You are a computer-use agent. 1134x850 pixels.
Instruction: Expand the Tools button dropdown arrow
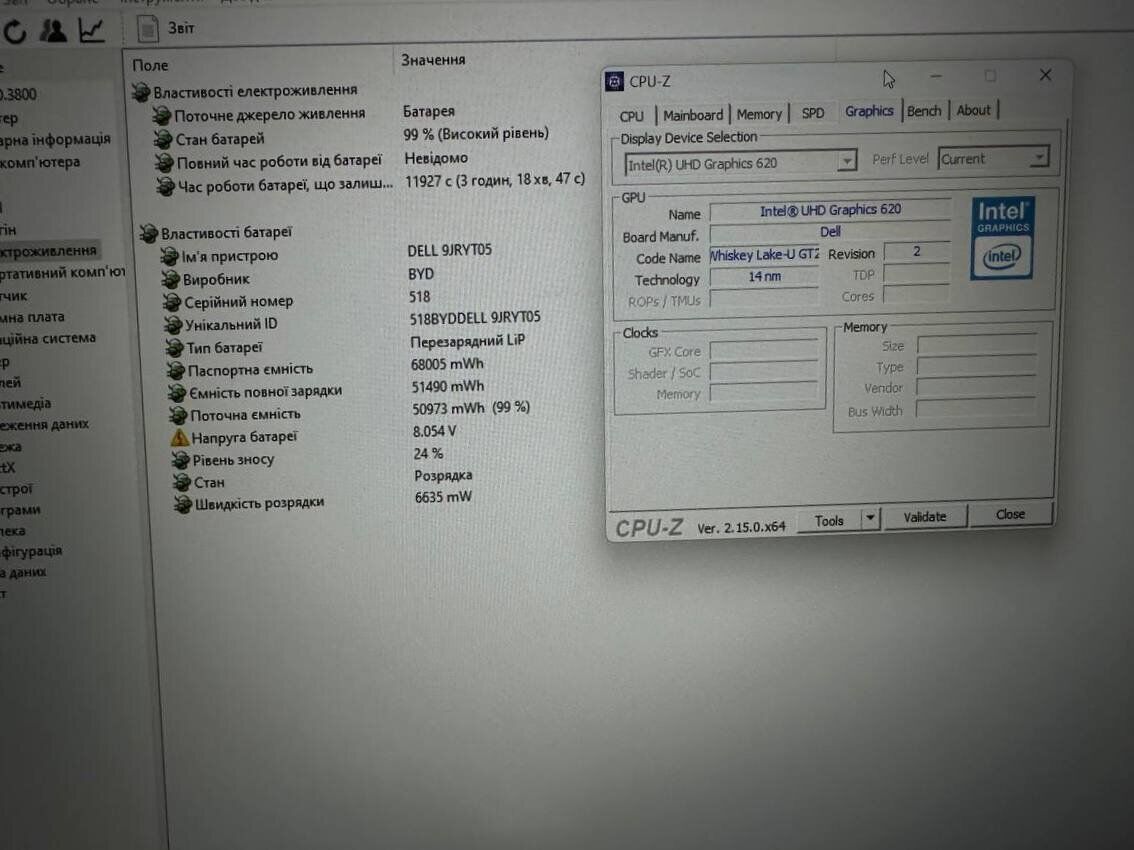(869, 519)
